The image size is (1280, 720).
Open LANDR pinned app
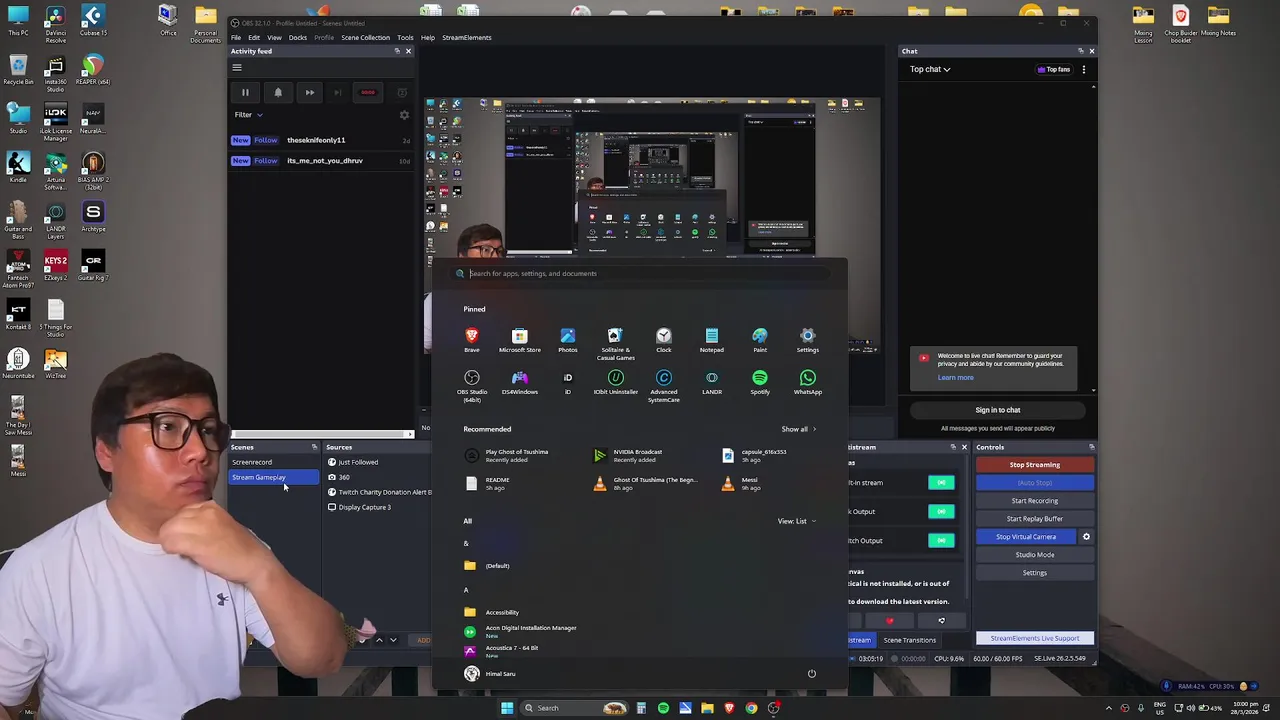pyautogui.click(x=711, y=383)
